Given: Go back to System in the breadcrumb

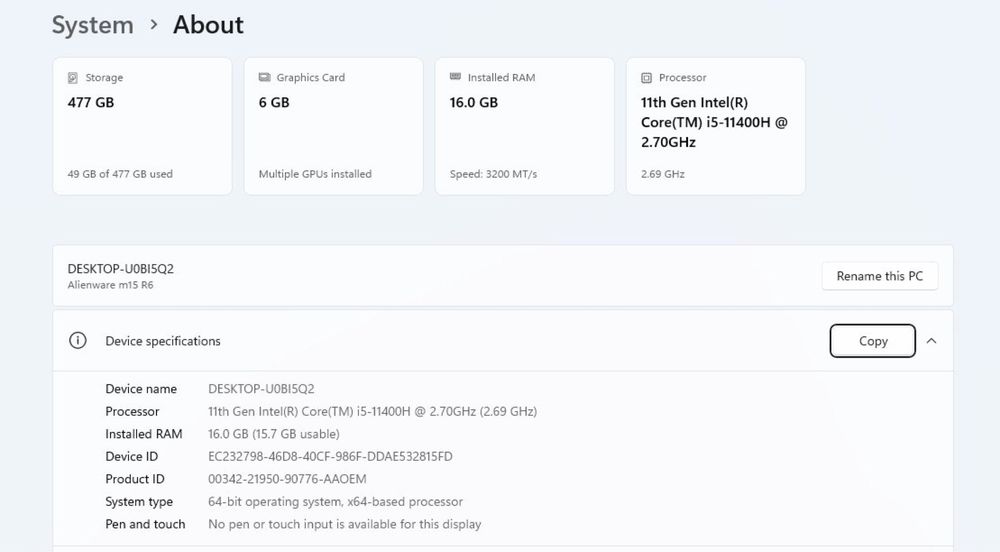Looking at the screenshot, I should click(92, 25).
